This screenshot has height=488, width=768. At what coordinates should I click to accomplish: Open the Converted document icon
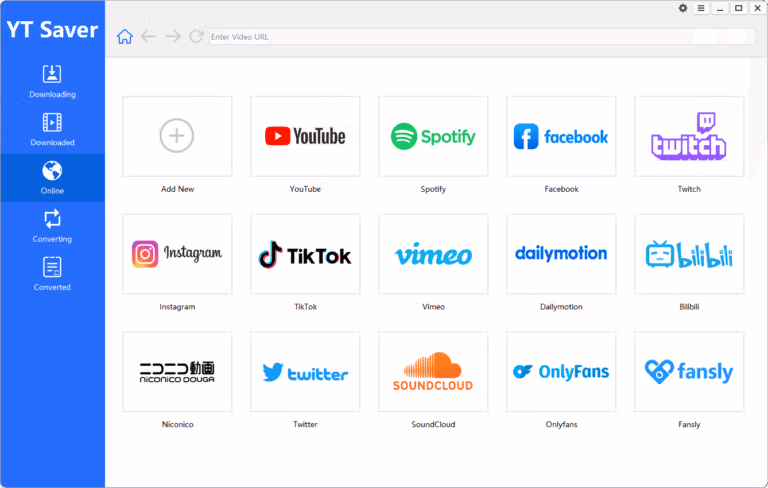click(52, 267)
